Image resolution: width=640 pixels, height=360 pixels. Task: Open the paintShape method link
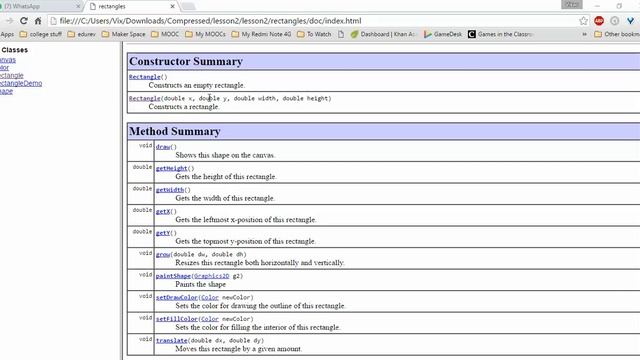(x=173, y=276)
